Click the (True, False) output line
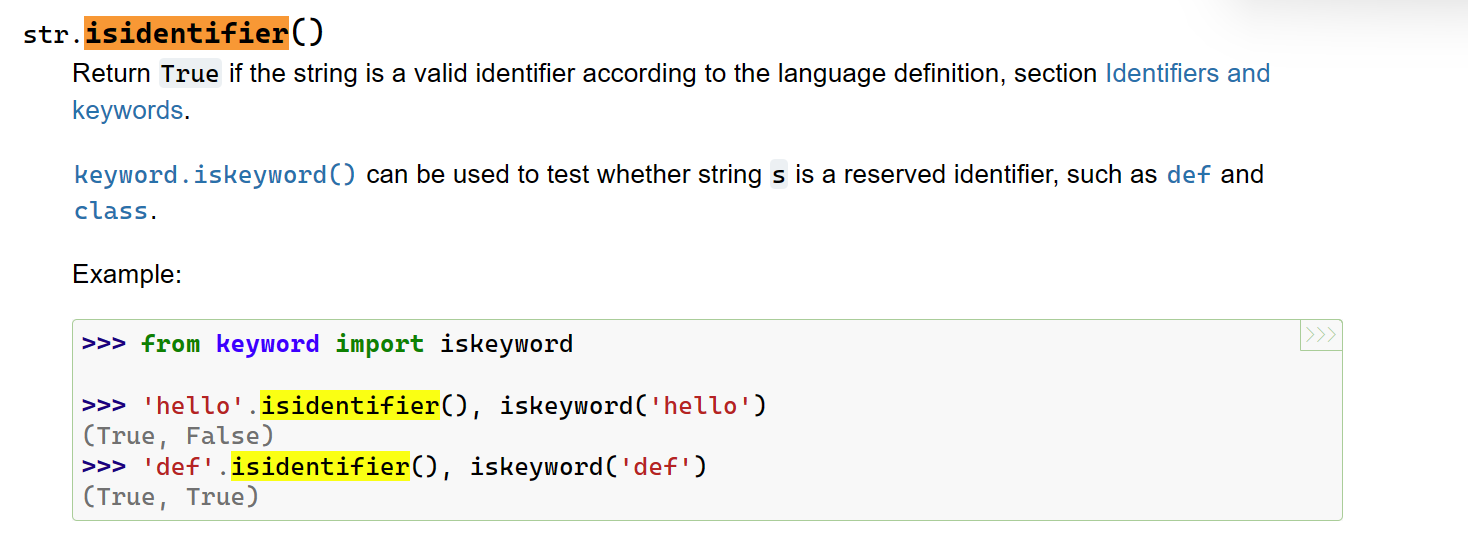The height and width of the screenshot is (541, 1468). click(x=178, y=436)
